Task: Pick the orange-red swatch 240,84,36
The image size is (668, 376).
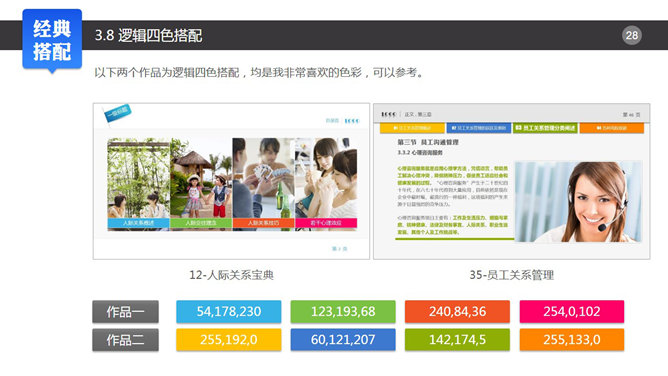Action: [457, 312]
